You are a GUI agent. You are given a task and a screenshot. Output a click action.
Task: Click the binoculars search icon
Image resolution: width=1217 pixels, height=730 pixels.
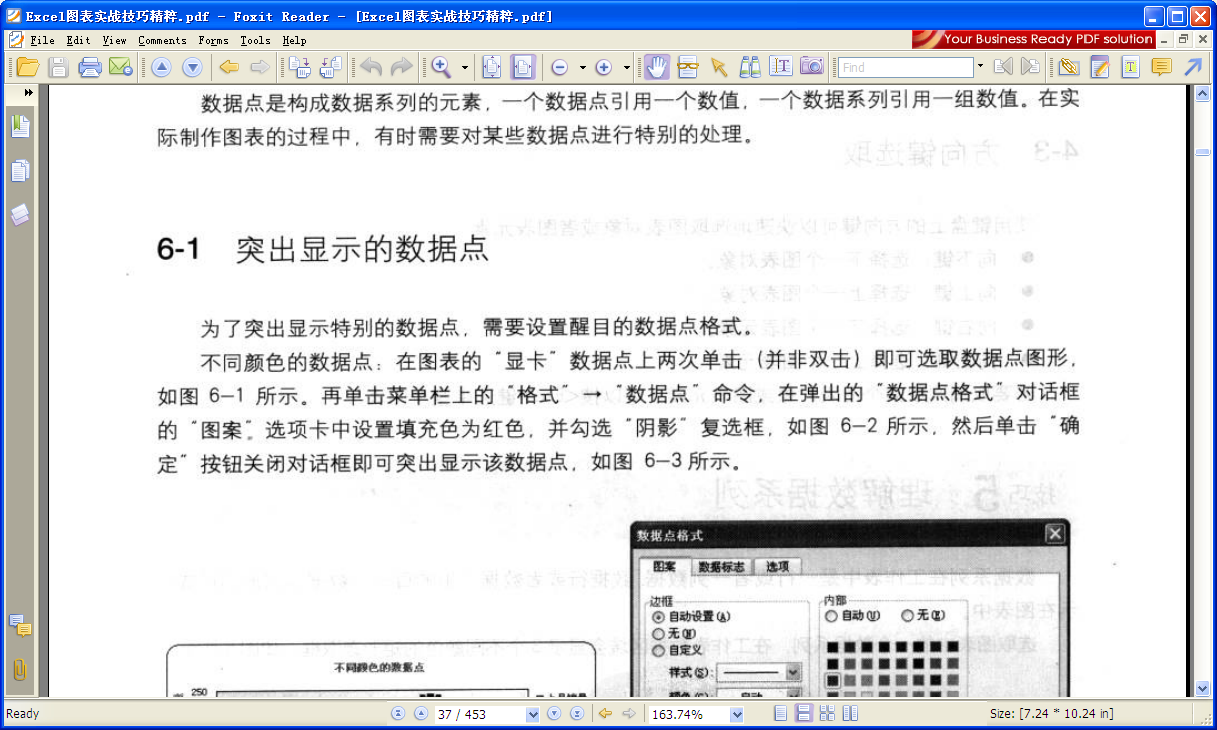[x=750, y=67]
